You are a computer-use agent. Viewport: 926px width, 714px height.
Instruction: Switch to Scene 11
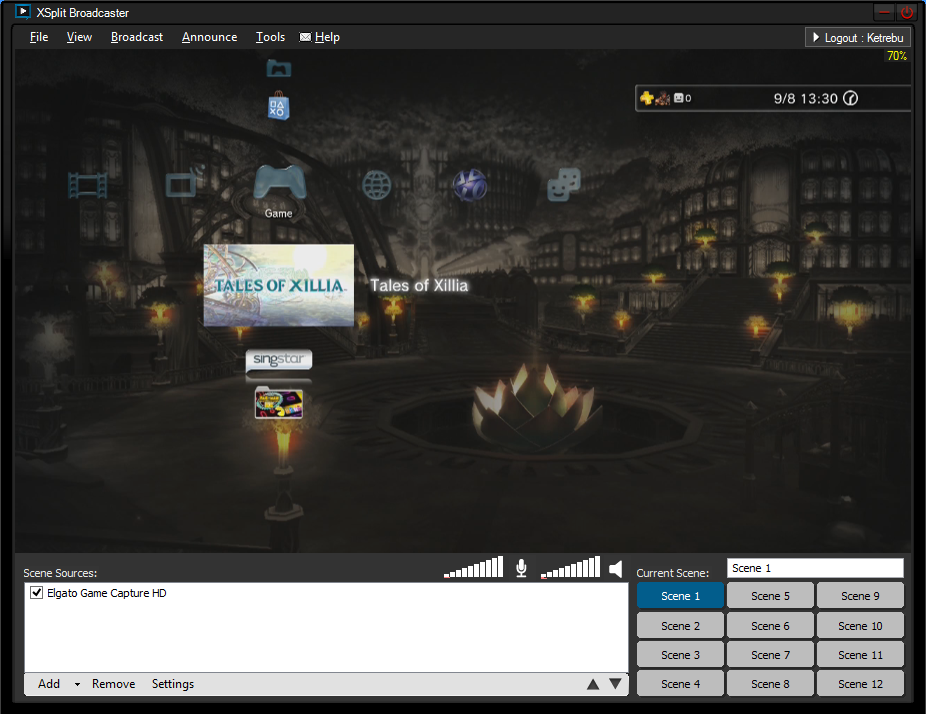[x=860, y=654]
